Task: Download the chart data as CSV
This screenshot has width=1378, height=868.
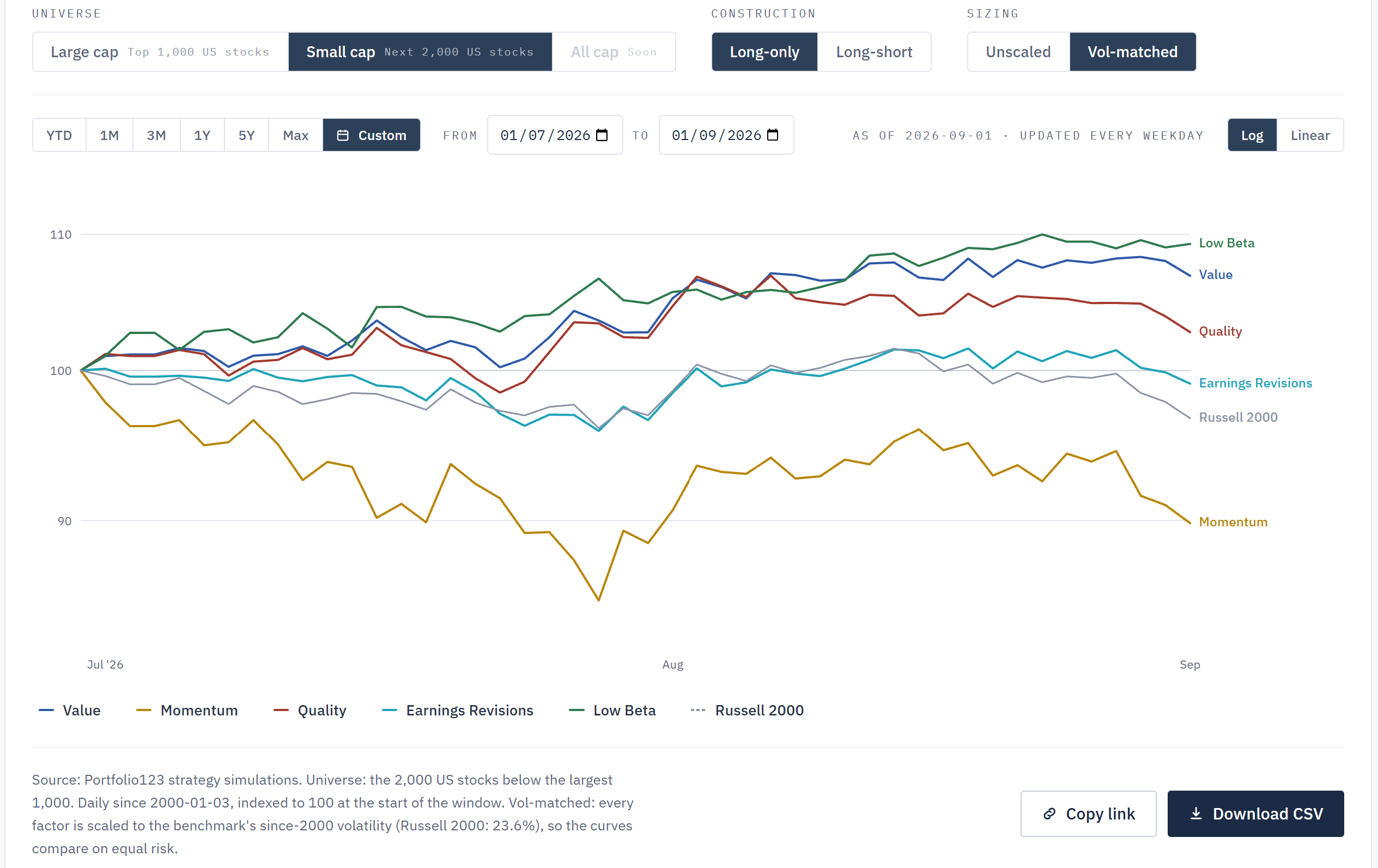Action: (1255, 814)
